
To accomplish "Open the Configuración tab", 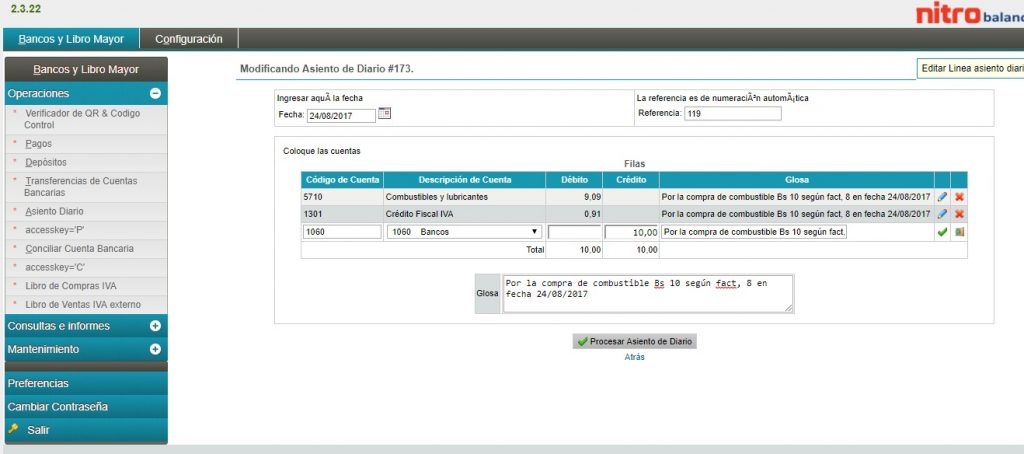I will tap(188, 39).
